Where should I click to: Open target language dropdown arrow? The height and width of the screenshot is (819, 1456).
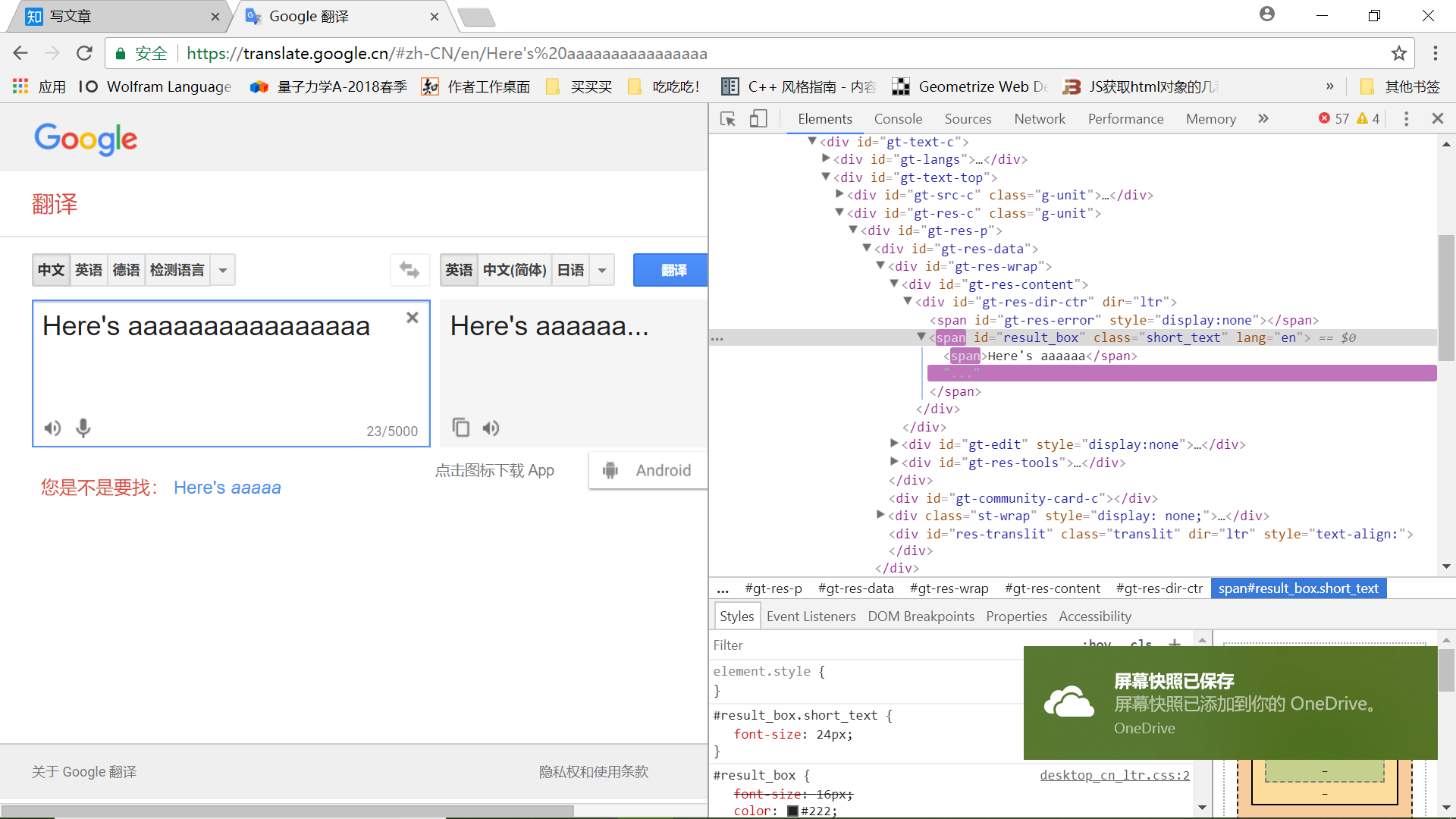click(602, 270)
